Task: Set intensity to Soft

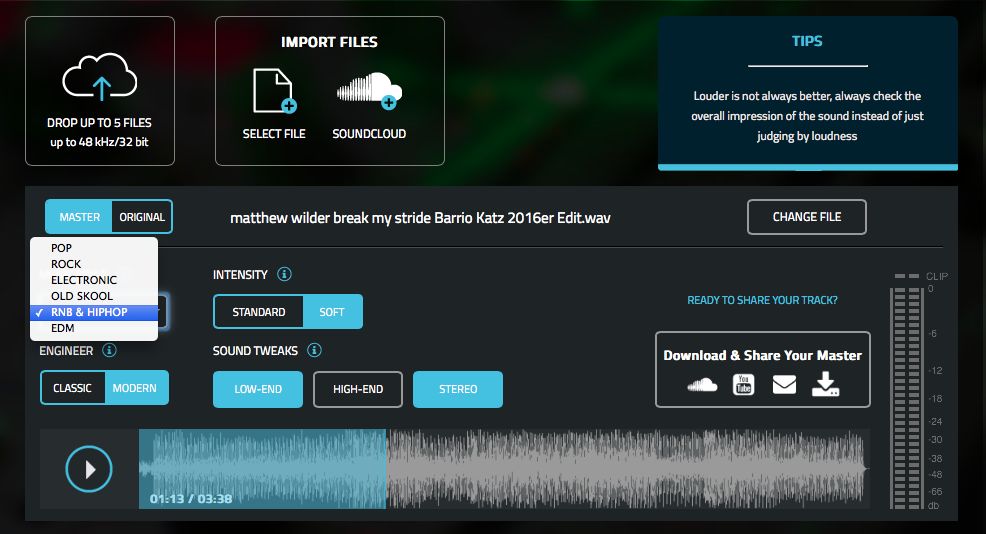Action: (x=332, y=312)
